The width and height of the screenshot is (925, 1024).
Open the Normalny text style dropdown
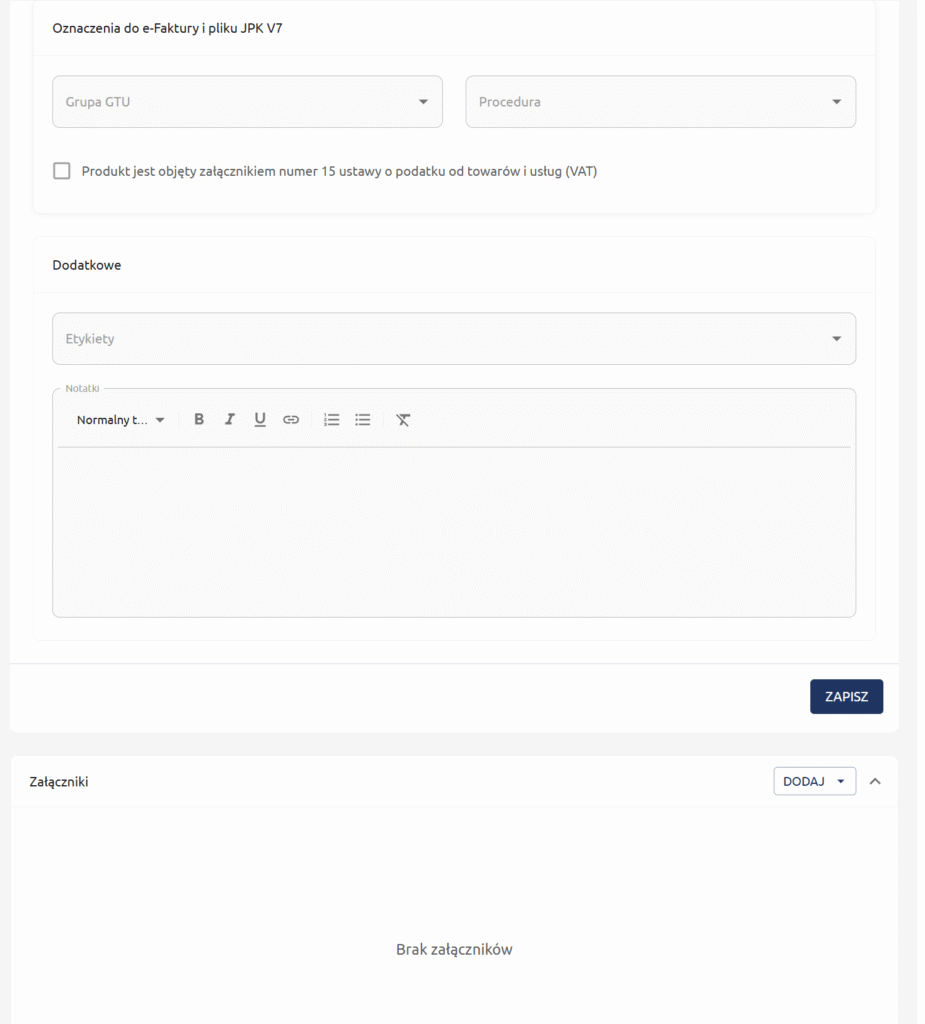coord(121,420)
